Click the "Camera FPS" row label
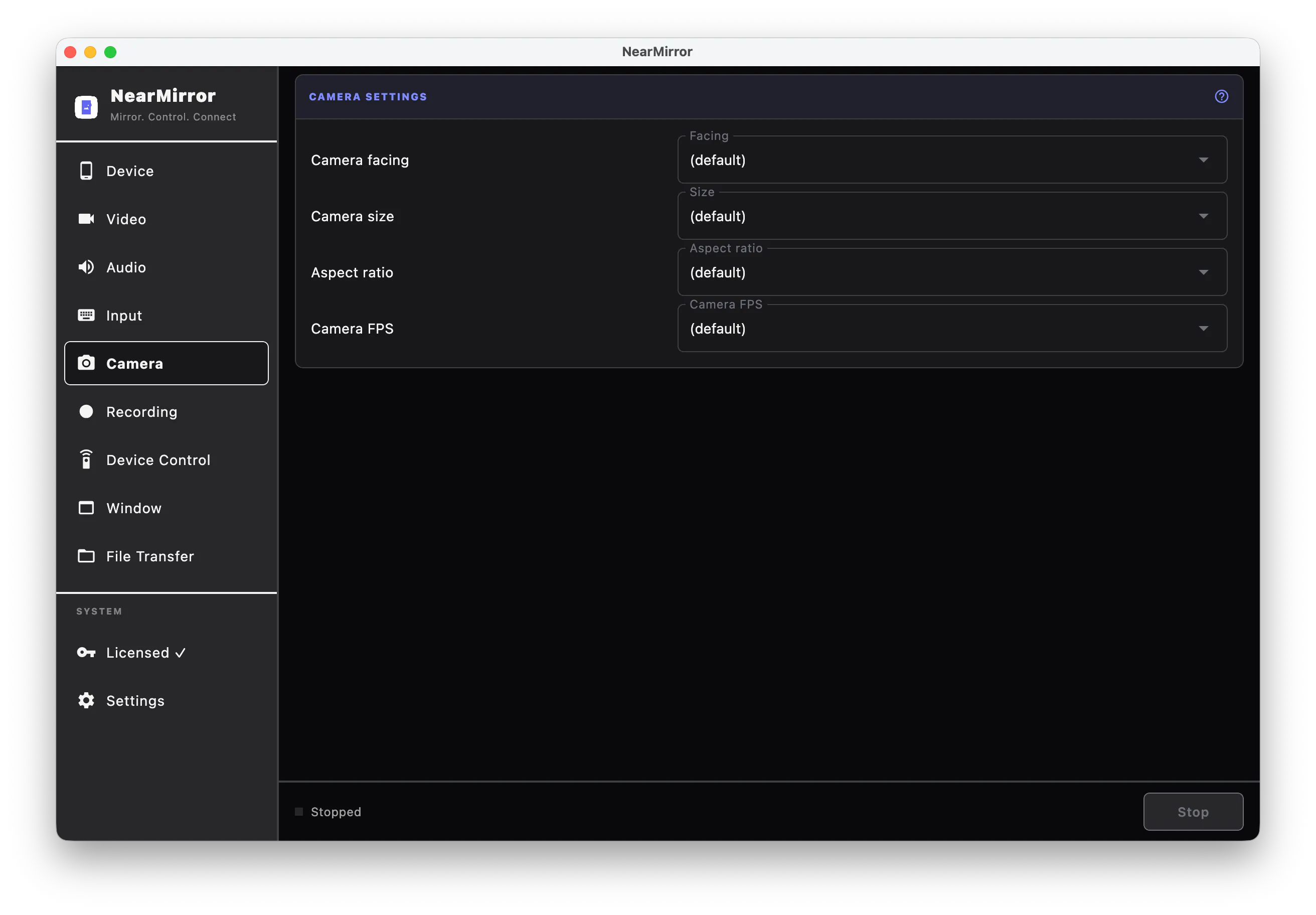 pyautogui.click(x=352, y=329)
